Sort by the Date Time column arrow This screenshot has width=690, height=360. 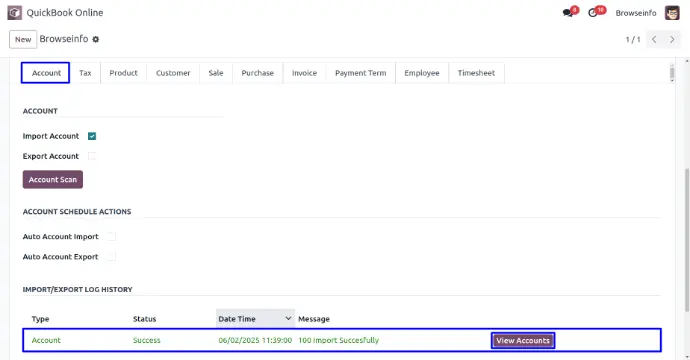(x=288, y=318)
